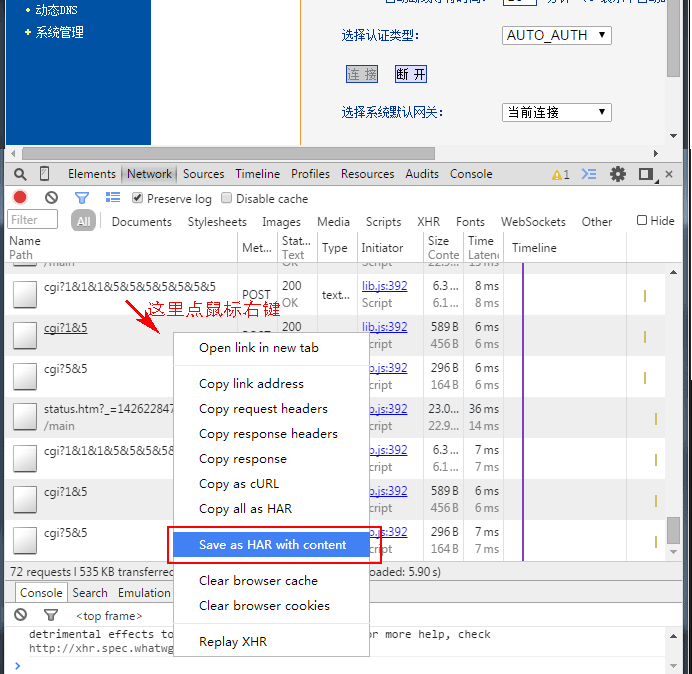692x674 pixels.
Task: Click the DevTools inspect element magnifier icon
Action: (20, 174)
